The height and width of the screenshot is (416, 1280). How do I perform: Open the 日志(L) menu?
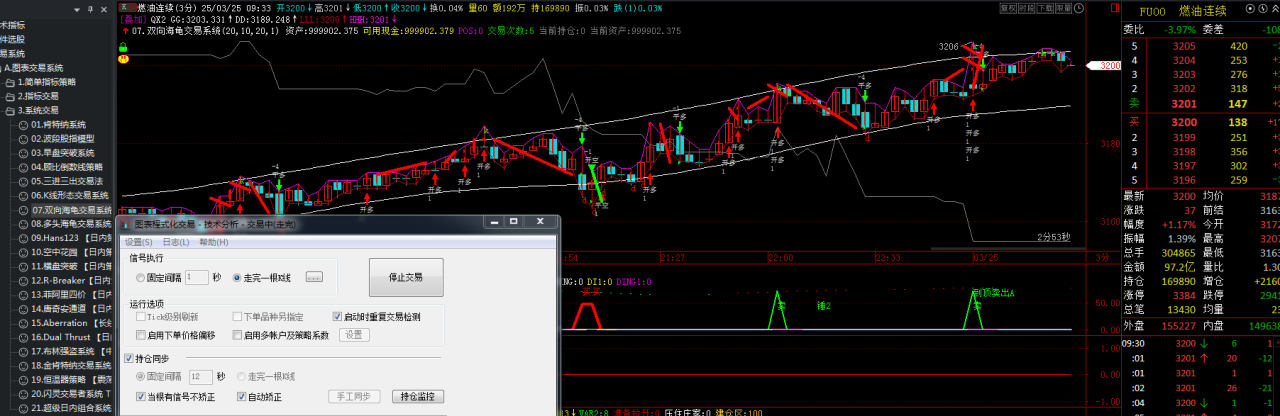tap(176, 242)
